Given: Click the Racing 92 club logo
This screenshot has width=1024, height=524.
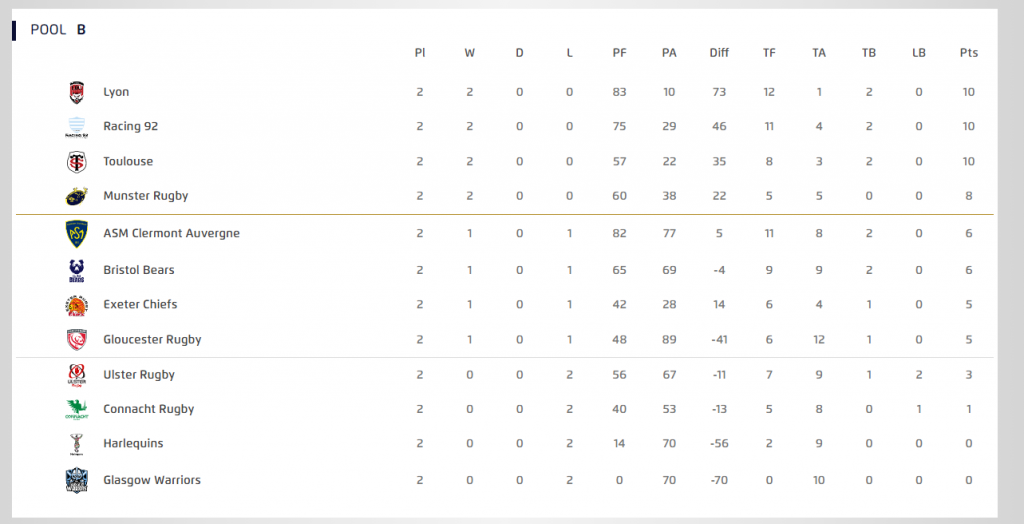Looking at the screenshot, I should (76, 127).
